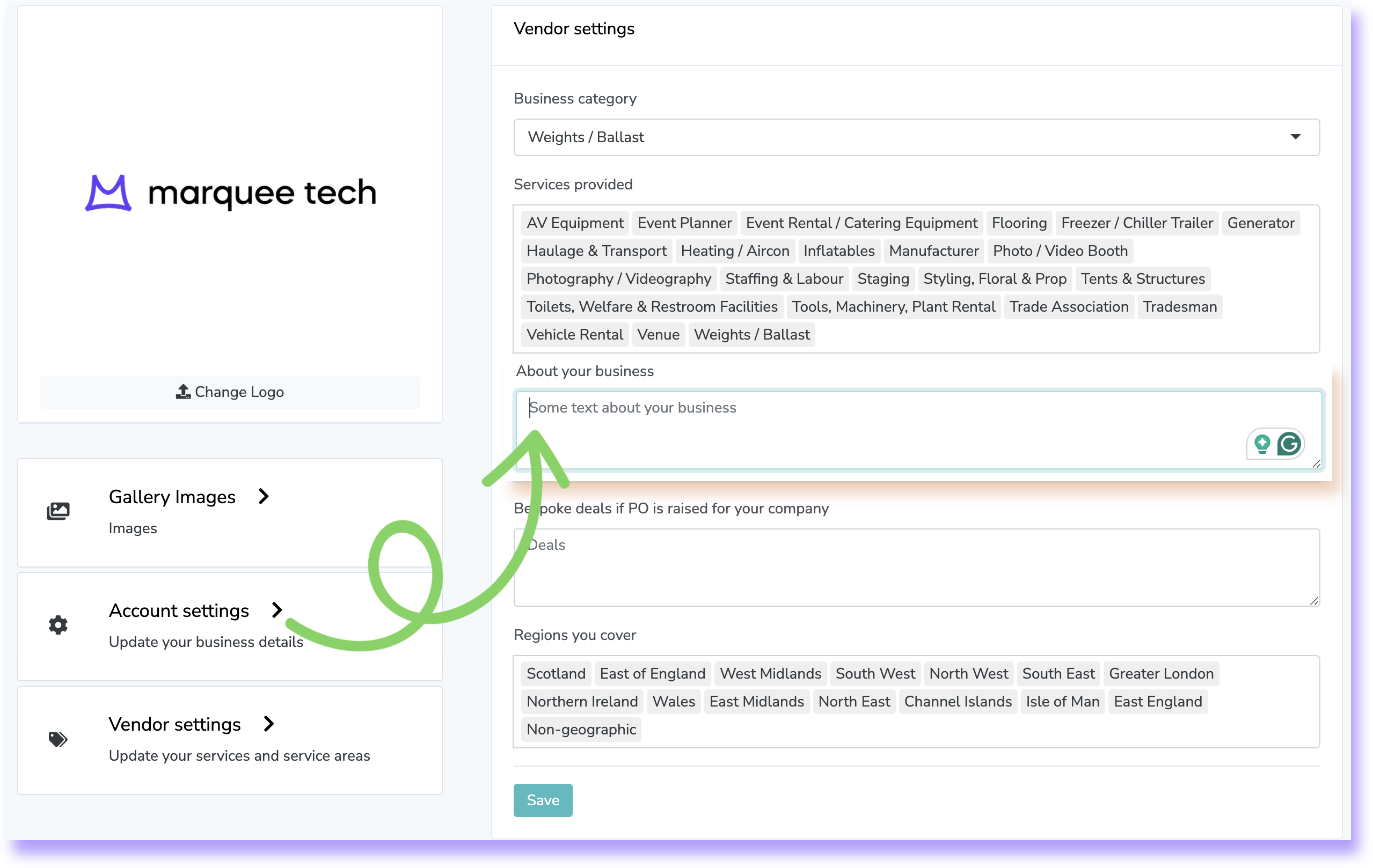
Task: Select Haulage & Transport tag
Action: 596,251
